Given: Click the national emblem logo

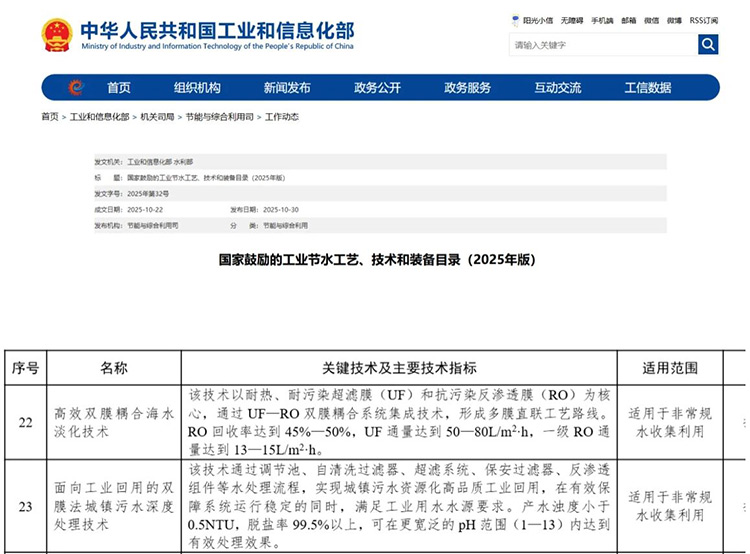Looking at the screenshot, I should point(56,36).
